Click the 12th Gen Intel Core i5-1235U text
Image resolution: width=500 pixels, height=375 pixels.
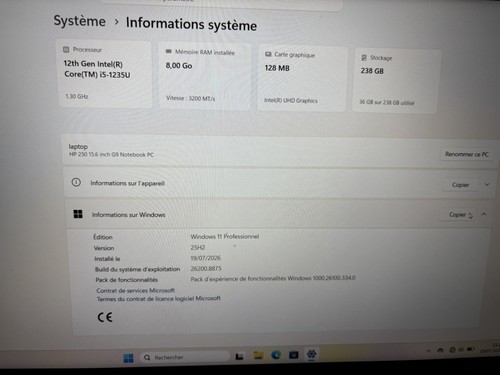click(x=97, y=69)
